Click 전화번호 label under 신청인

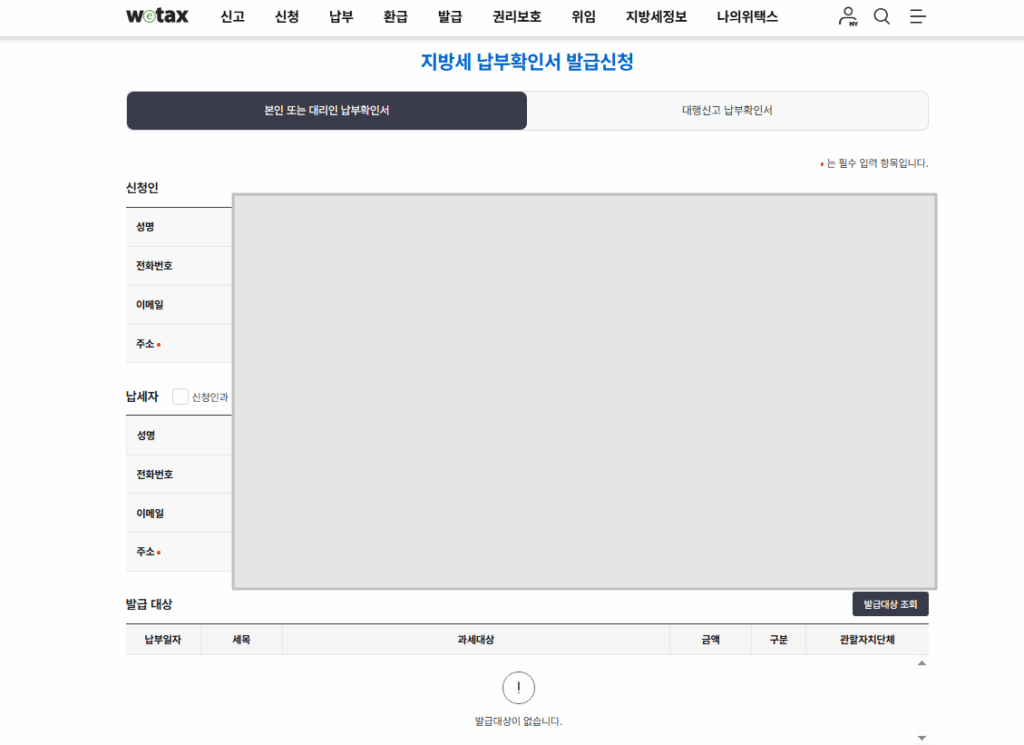[154, 266]
